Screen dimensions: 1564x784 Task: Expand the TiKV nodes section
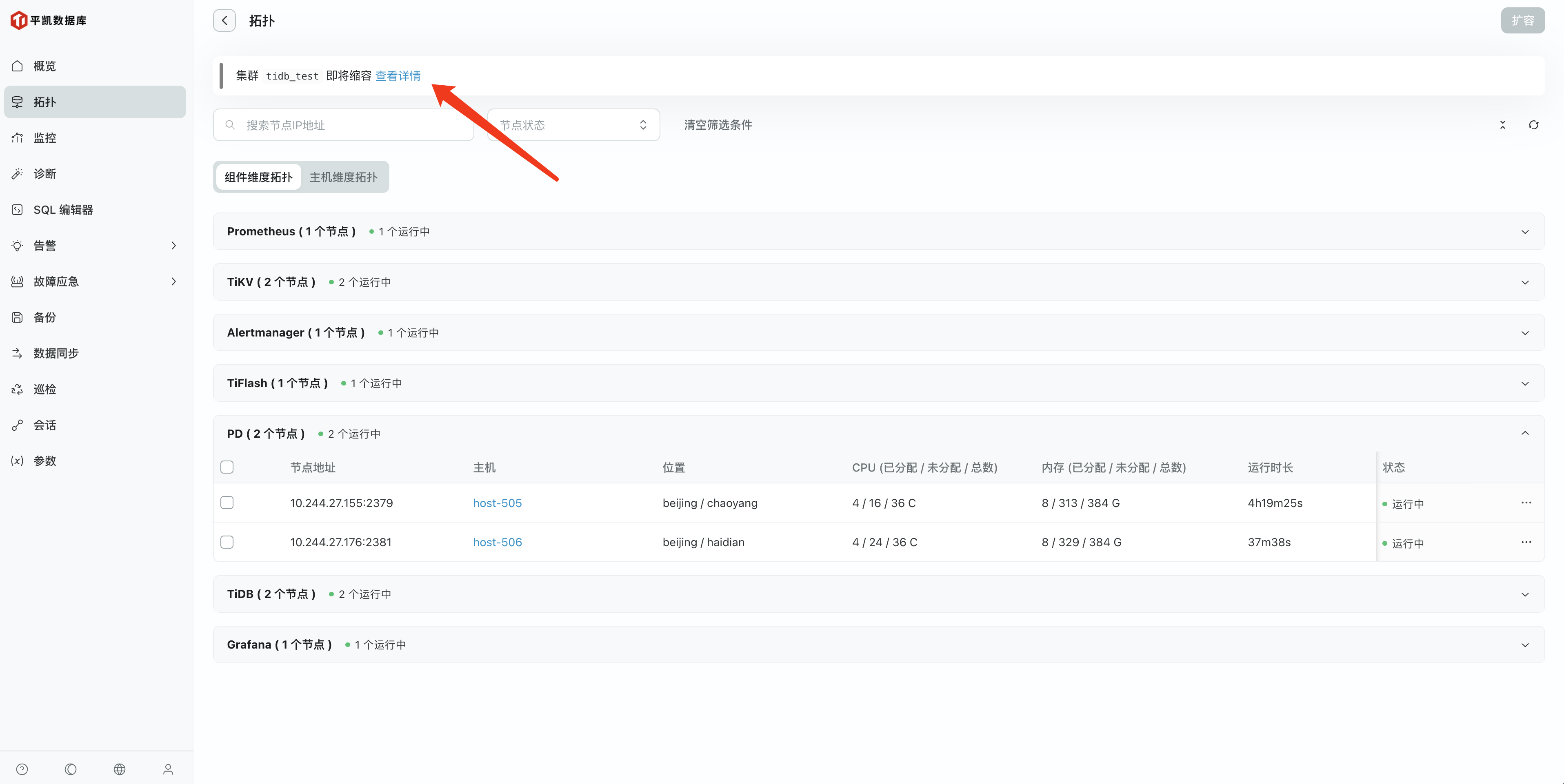1524,282
